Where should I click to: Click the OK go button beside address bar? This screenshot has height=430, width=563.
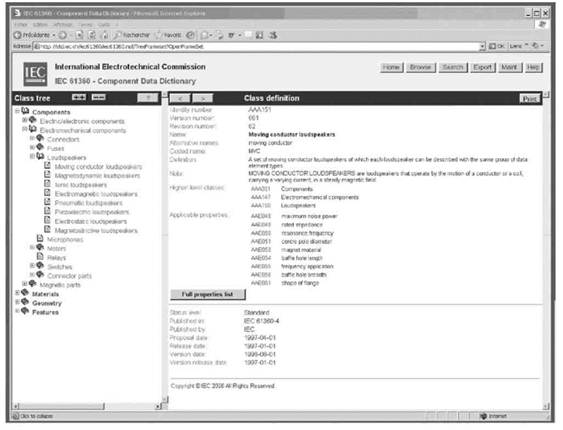498,46
